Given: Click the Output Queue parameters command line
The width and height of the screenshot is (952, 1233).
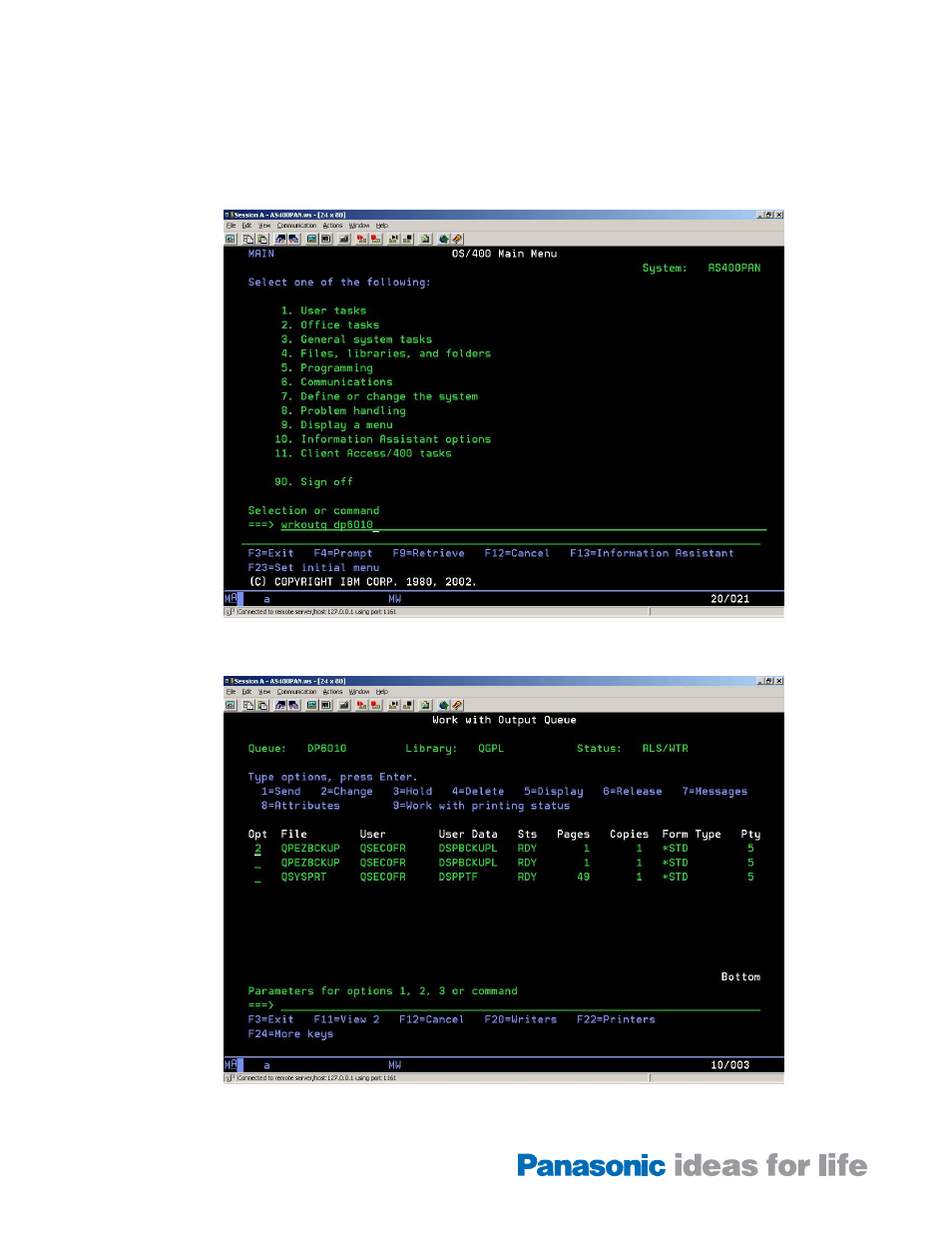Looking at the screenshot, I should 520,1005.
